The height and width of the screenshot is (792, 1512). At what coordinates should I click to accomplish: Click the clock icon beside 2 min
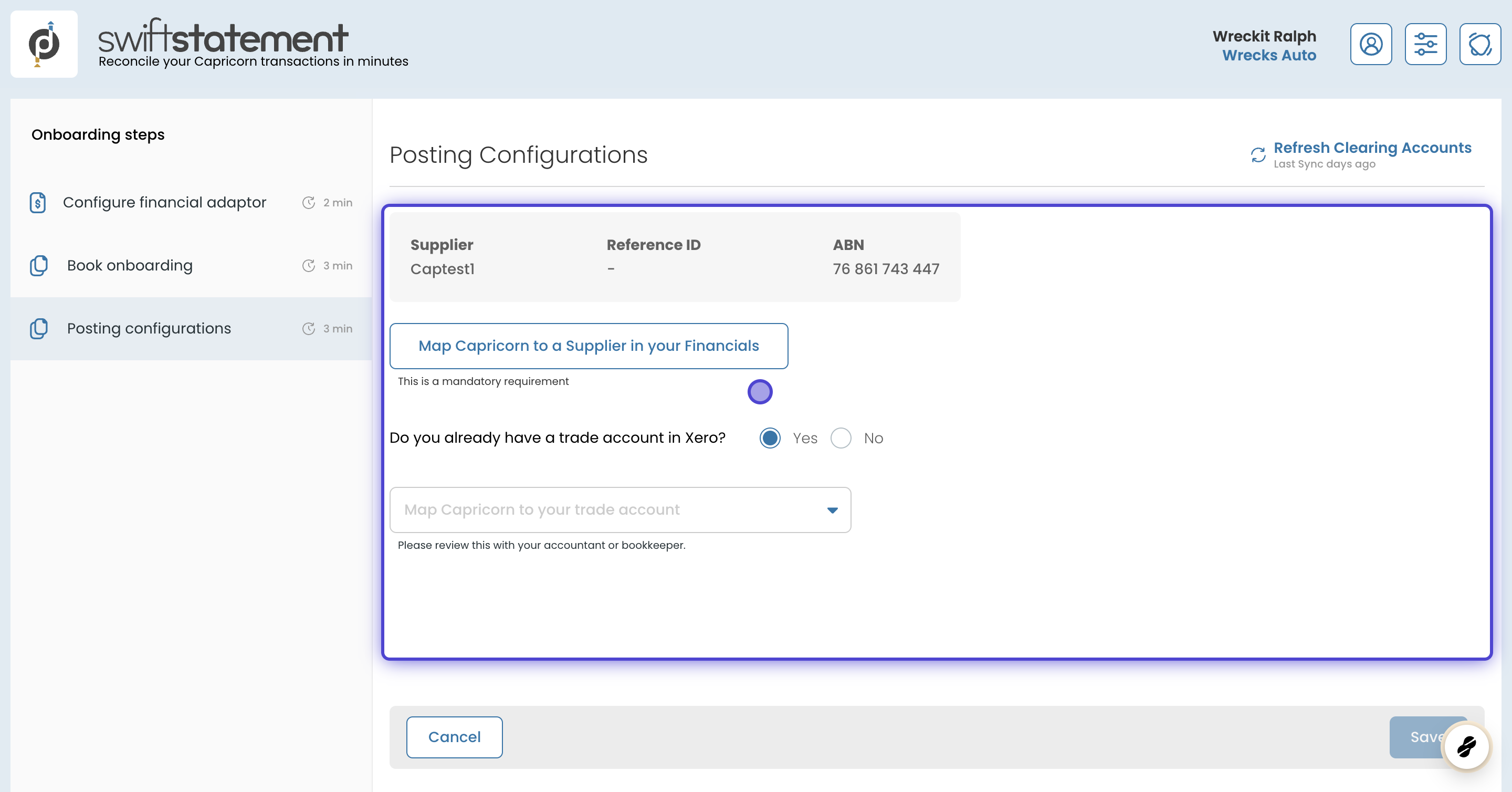point(309,203)
